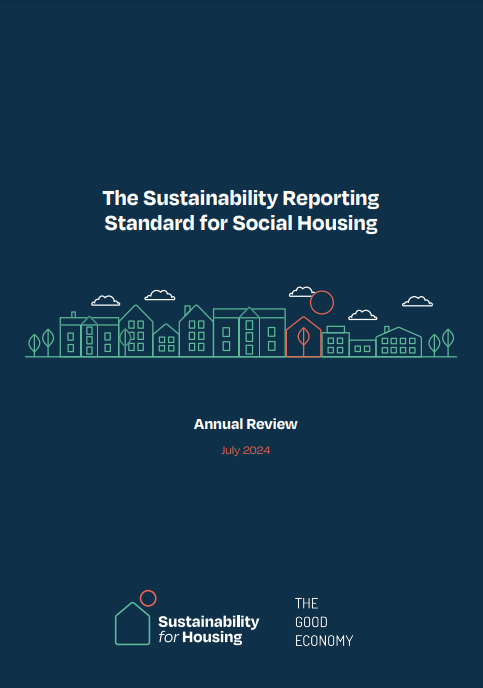Click the pair of green trees at far left

[x=41, y=343]
